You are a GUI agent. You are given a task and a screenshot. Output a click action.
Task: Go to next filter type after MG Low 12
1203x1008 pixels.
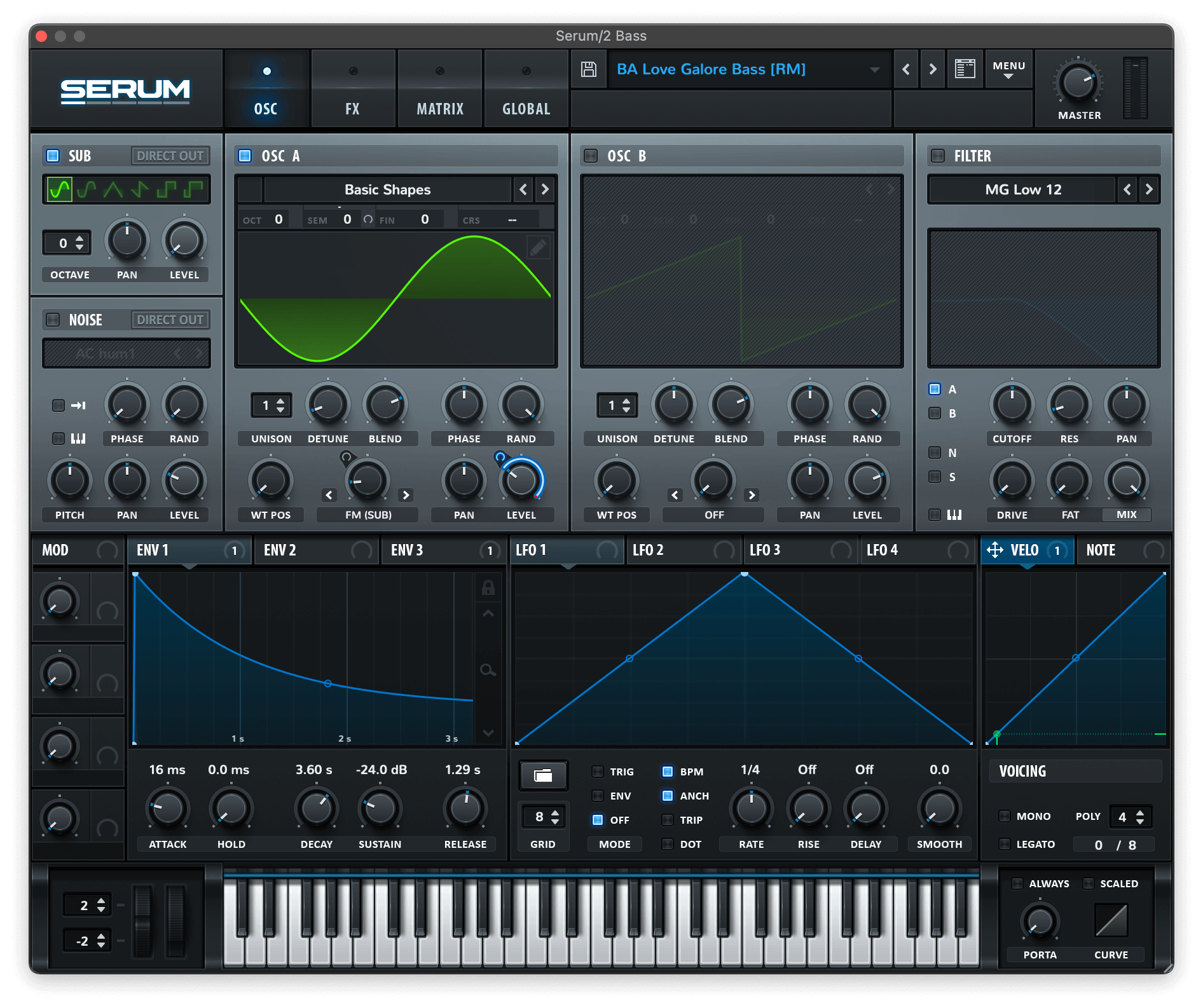[x=1148, y=189]
